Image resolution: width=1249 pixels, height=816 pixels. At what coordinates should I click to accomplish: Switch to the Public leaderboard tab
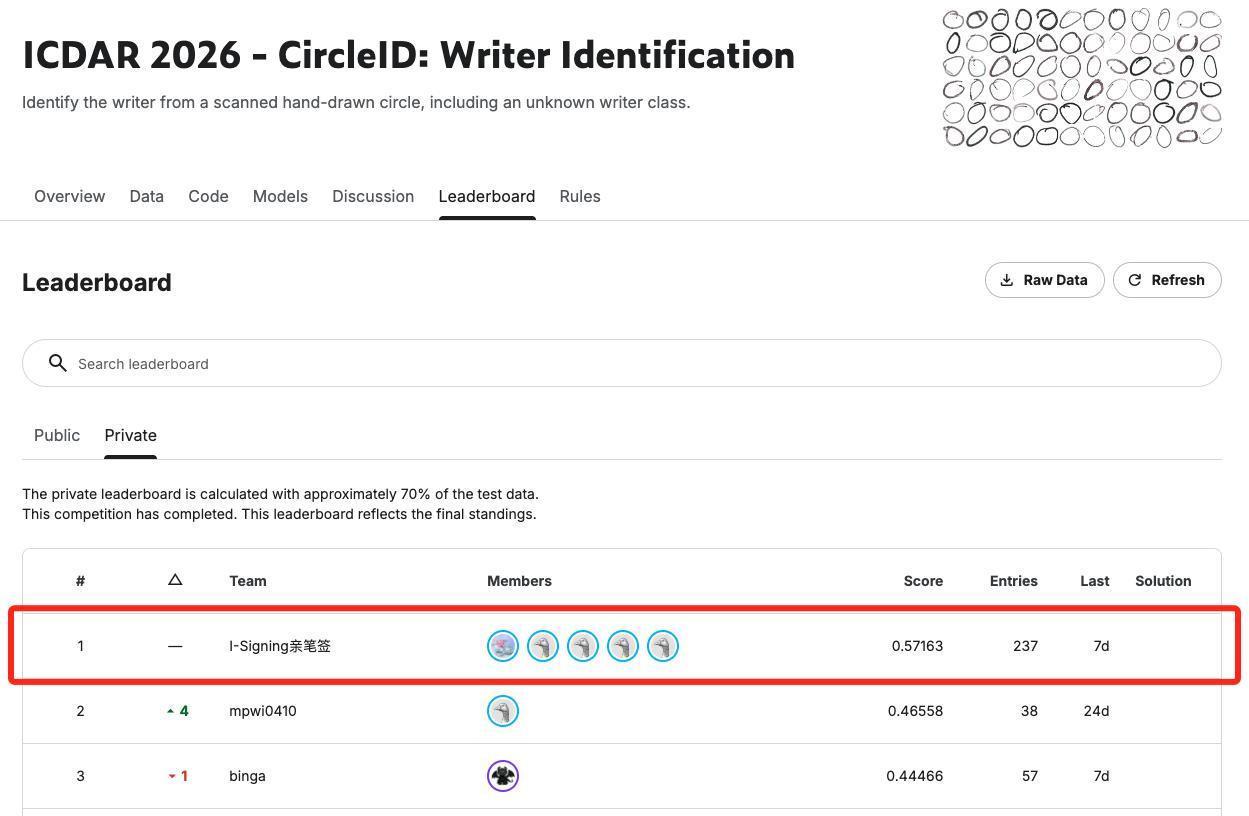click(57, 435)
